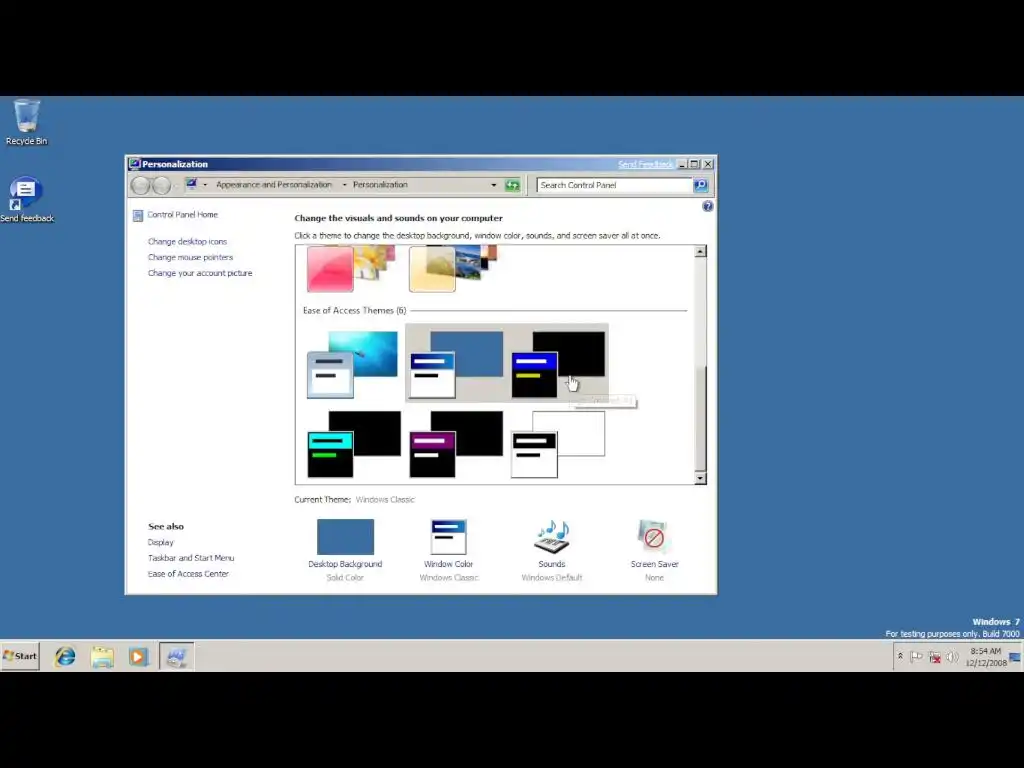Screen dimensions: 1024x768
Task: Click the Control Panel icon in address bar
Action: point(191,185)
